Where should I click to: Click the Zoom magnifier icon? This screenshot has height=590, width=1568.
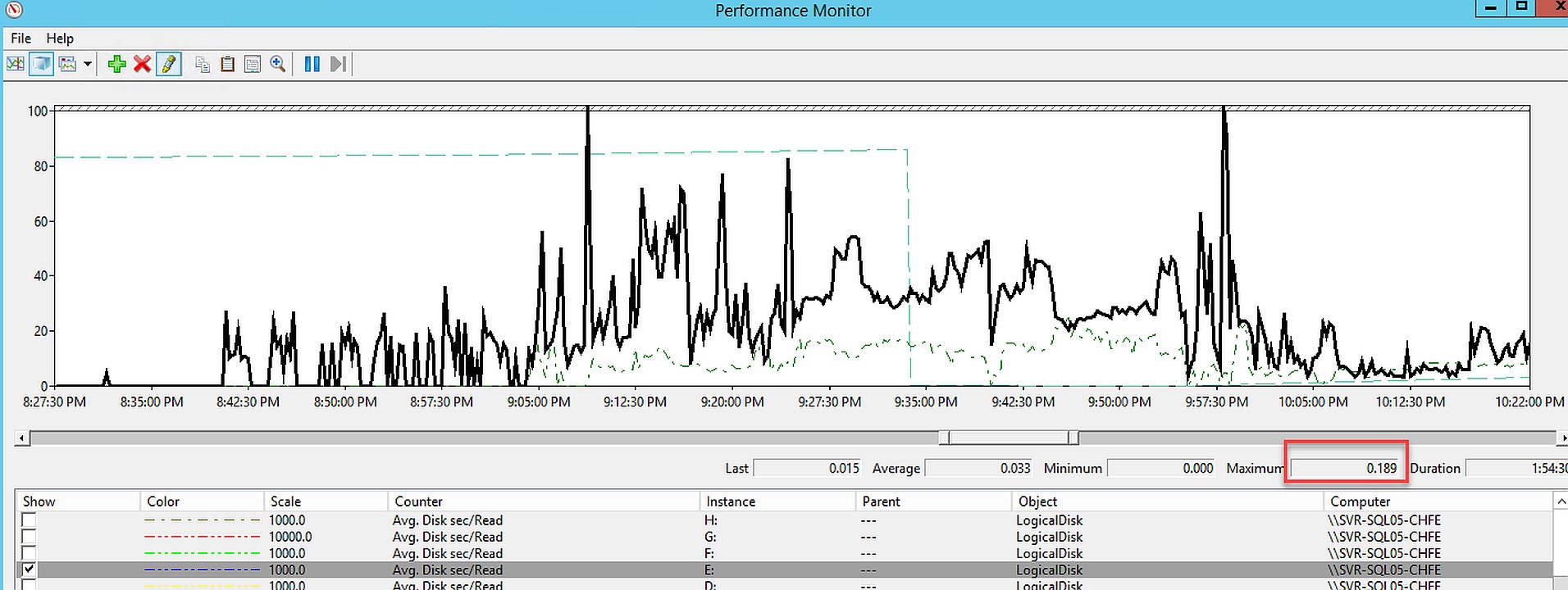tap(278, 64)
